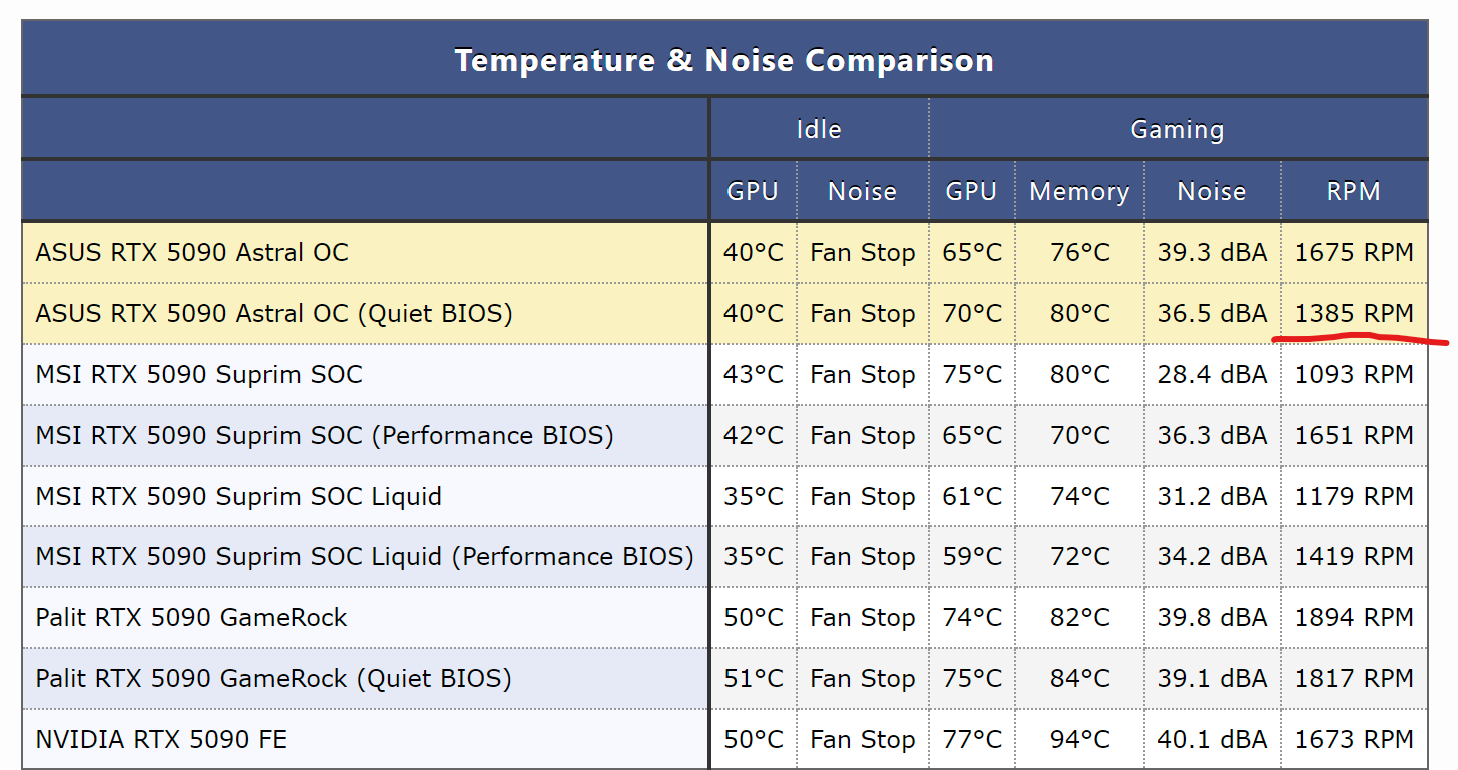
Task: Click the RPM column header
Action: click(x=1353, y=191)
